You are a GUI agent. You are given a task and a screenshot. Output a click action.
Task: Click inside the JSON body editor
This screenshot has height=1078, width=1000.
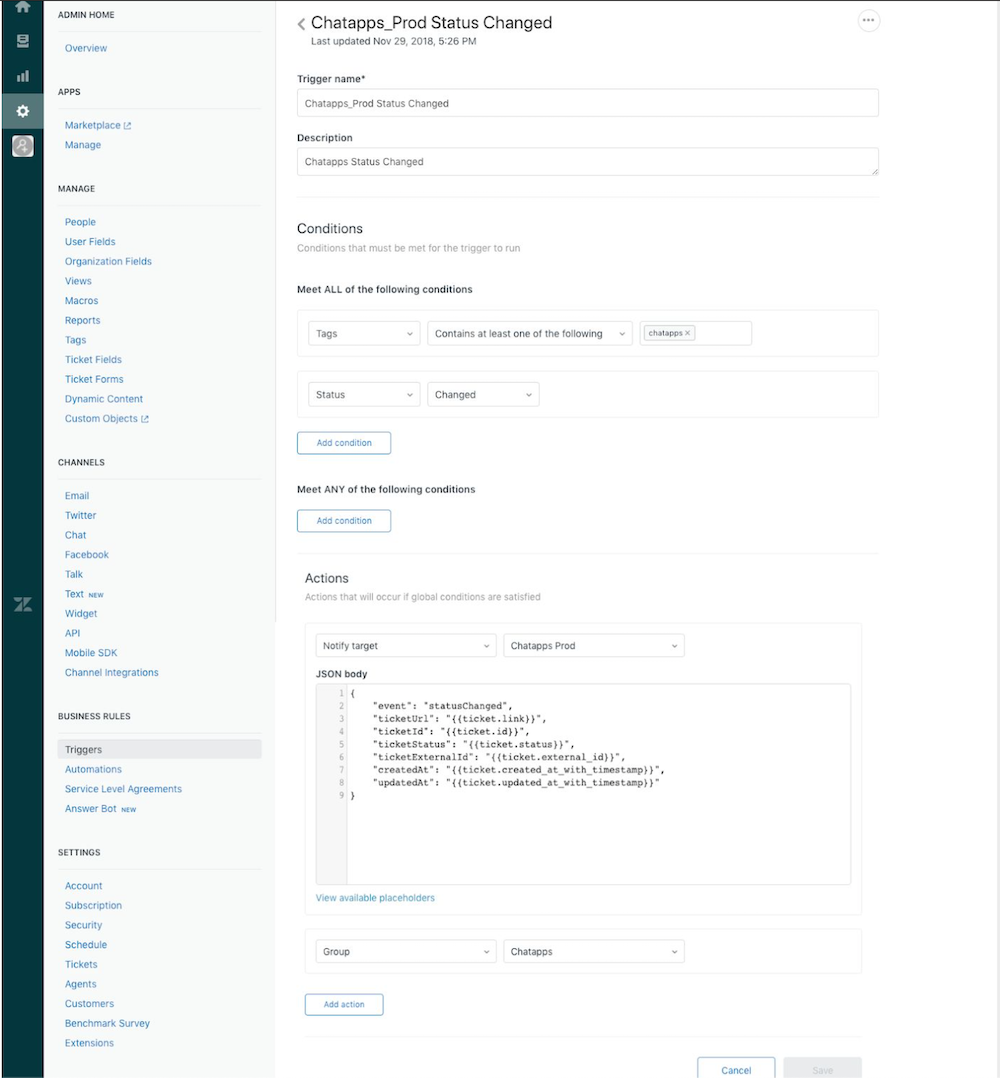coord(583,784)
